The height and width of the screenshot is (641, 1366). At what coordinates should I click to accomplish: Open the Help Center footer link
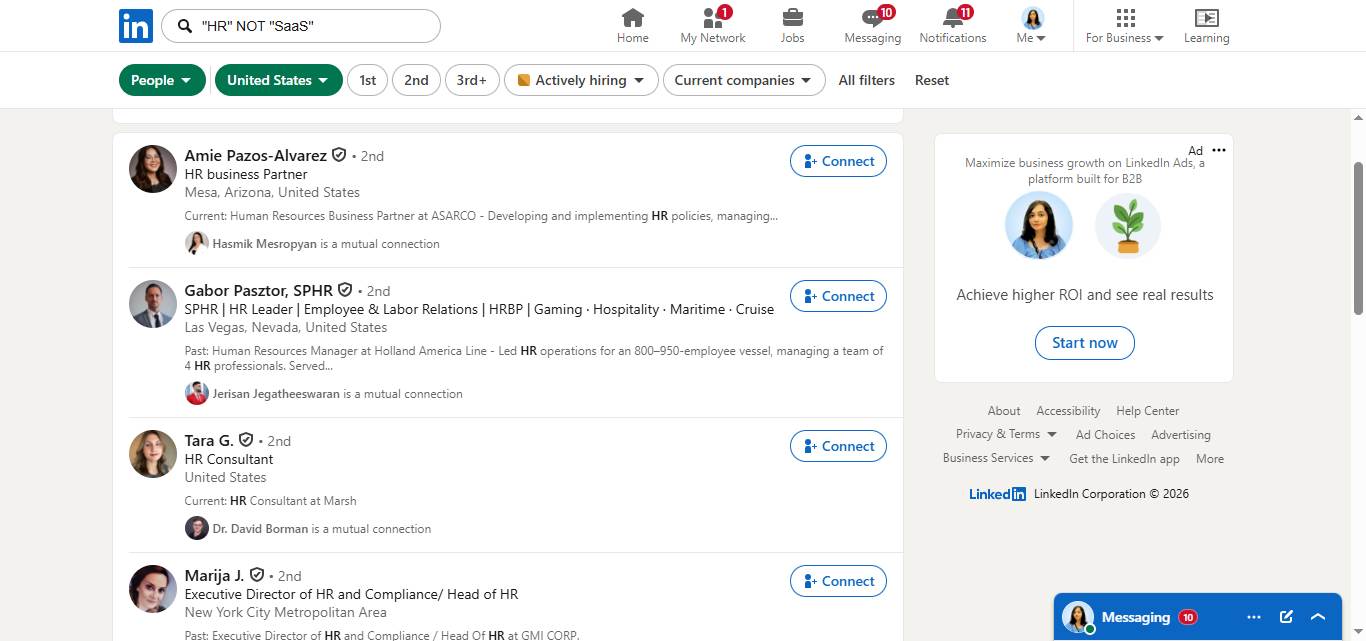pyautogui.click(x=1147, y=411)
